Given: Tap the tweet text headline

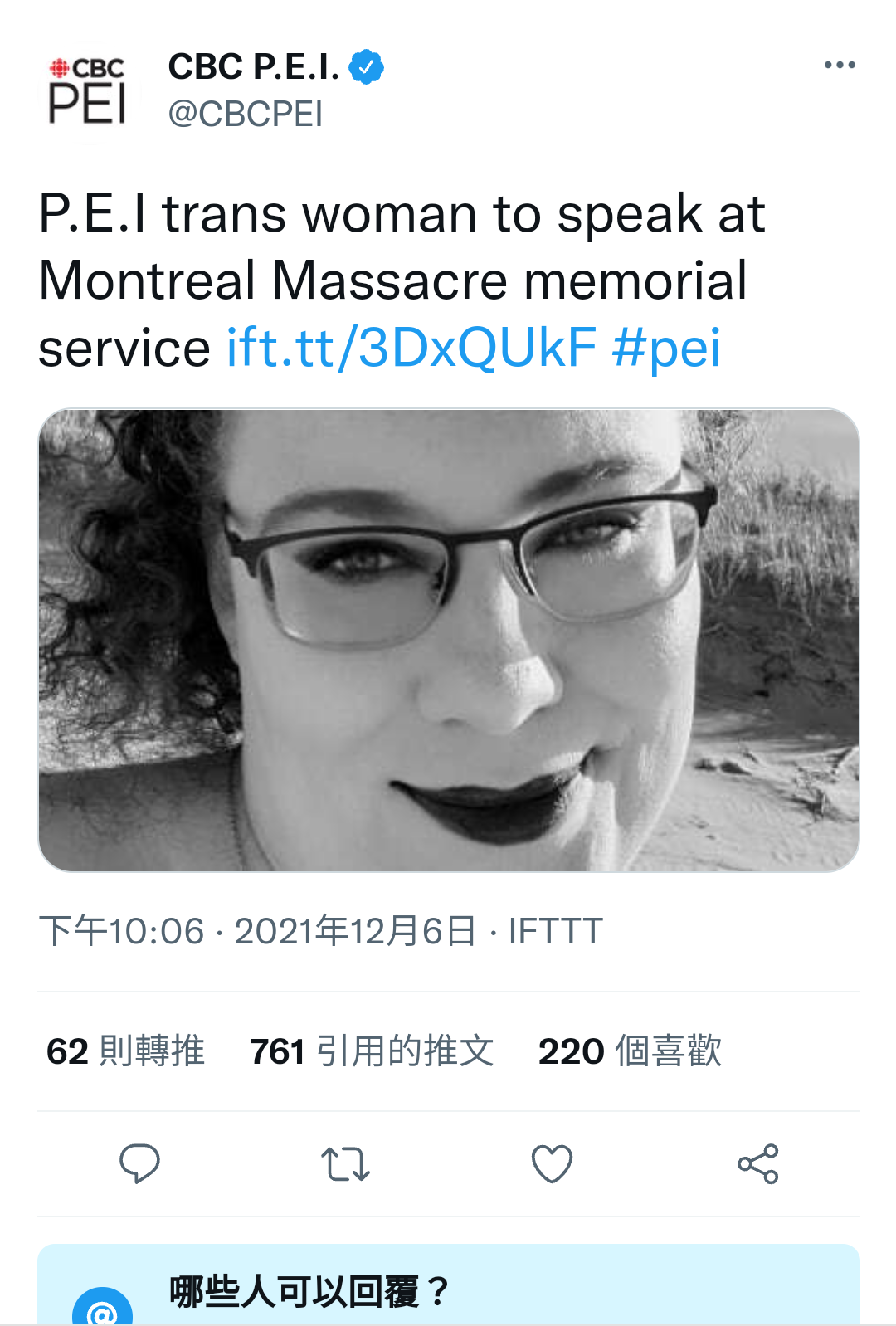Looking at the screenshot, I should point(402,280).
